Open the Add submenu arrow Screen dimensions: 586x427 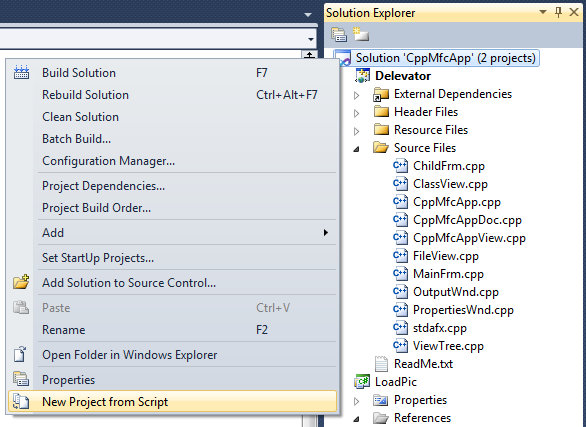(x=326, y=232)
